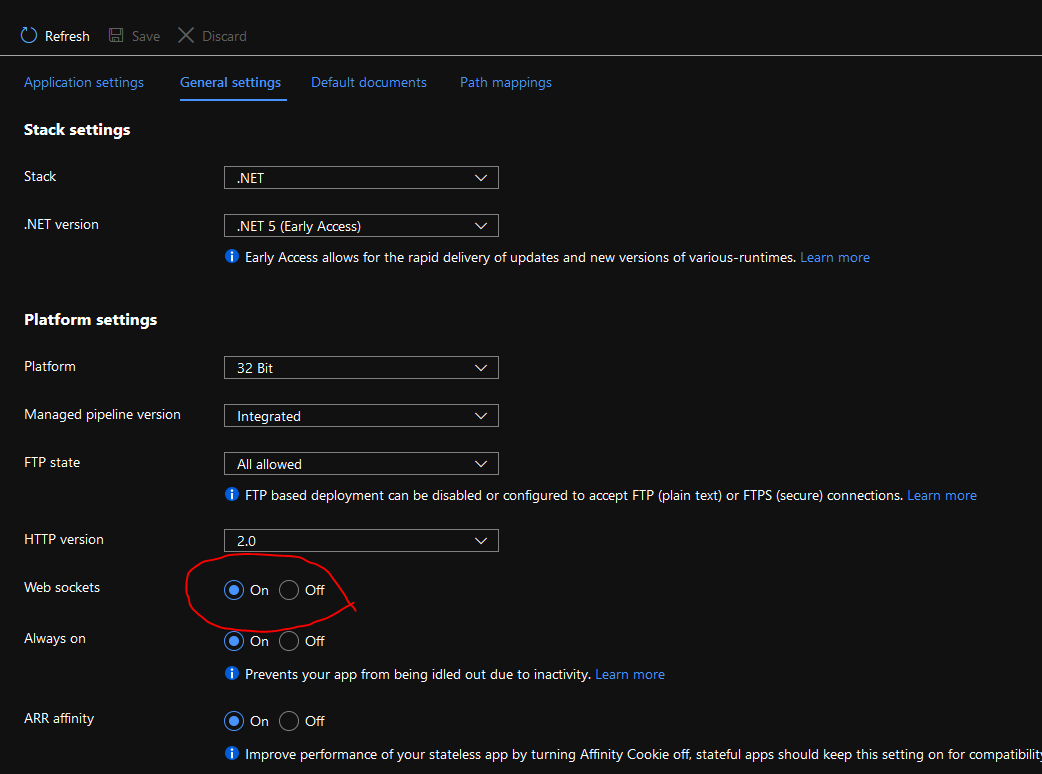Open the HTTP version dropdown
The image size is (1042, 774).
362,541
